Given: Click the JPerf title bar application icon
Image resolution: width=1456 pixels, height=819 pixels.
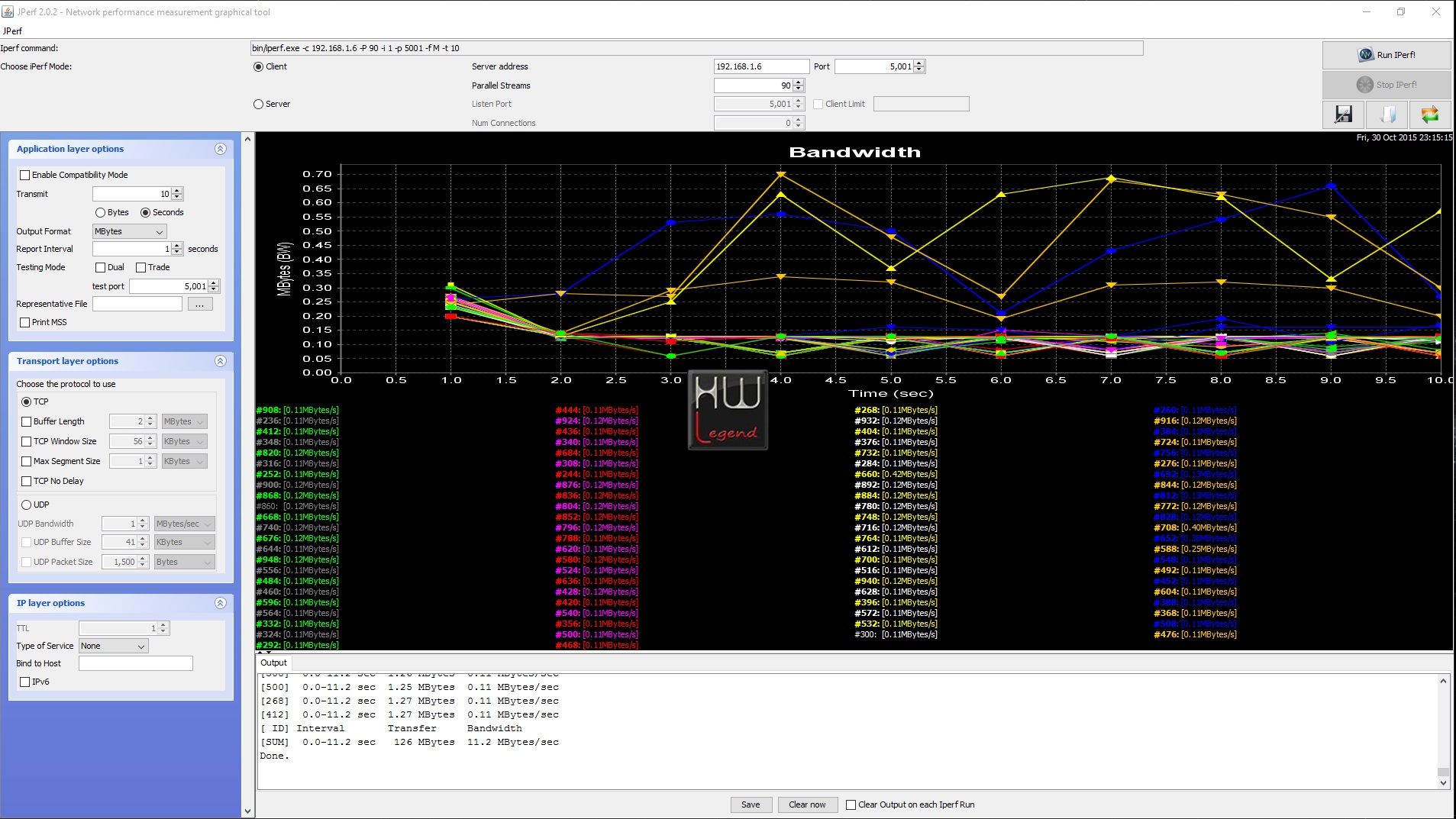Looking at the screenshot, I should click(8, 11).
